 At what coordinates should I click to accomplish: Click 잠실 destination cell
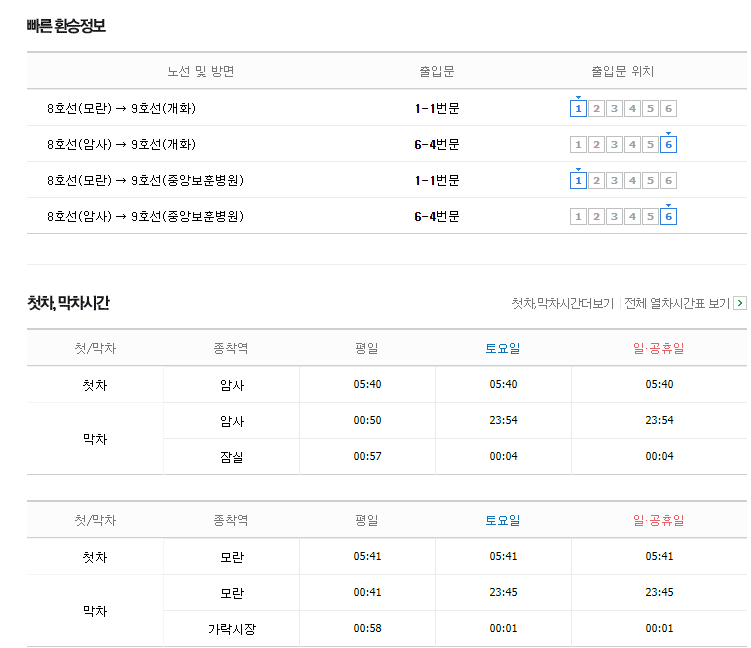232,456
